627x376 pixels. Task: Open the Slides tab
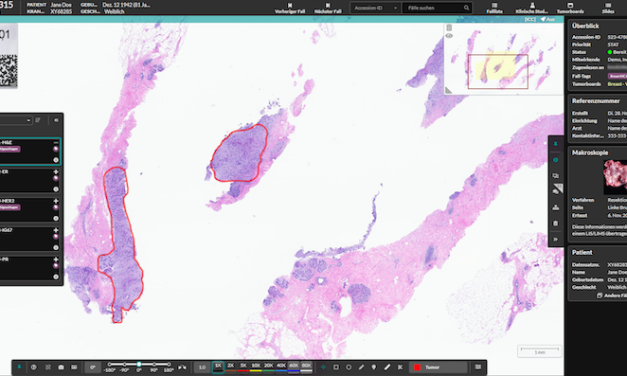point(608,8)
